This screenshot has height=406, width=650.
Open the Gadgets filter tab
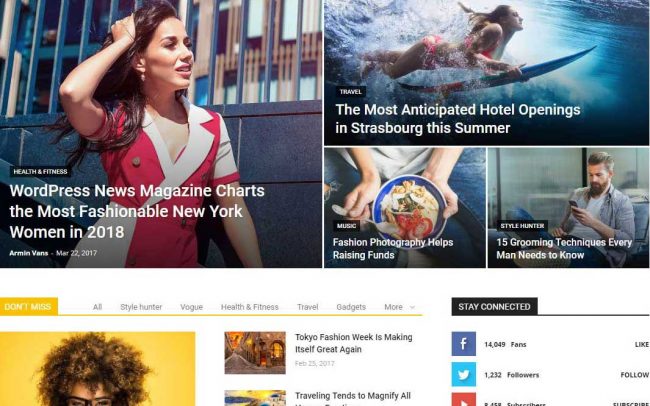351,307
